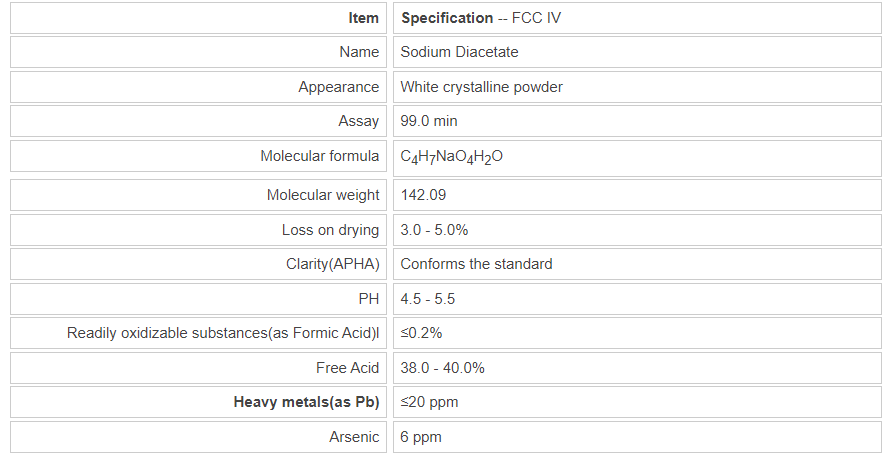Select the Appearance label cell
The image size is (890, 464).
coord(339,87)
